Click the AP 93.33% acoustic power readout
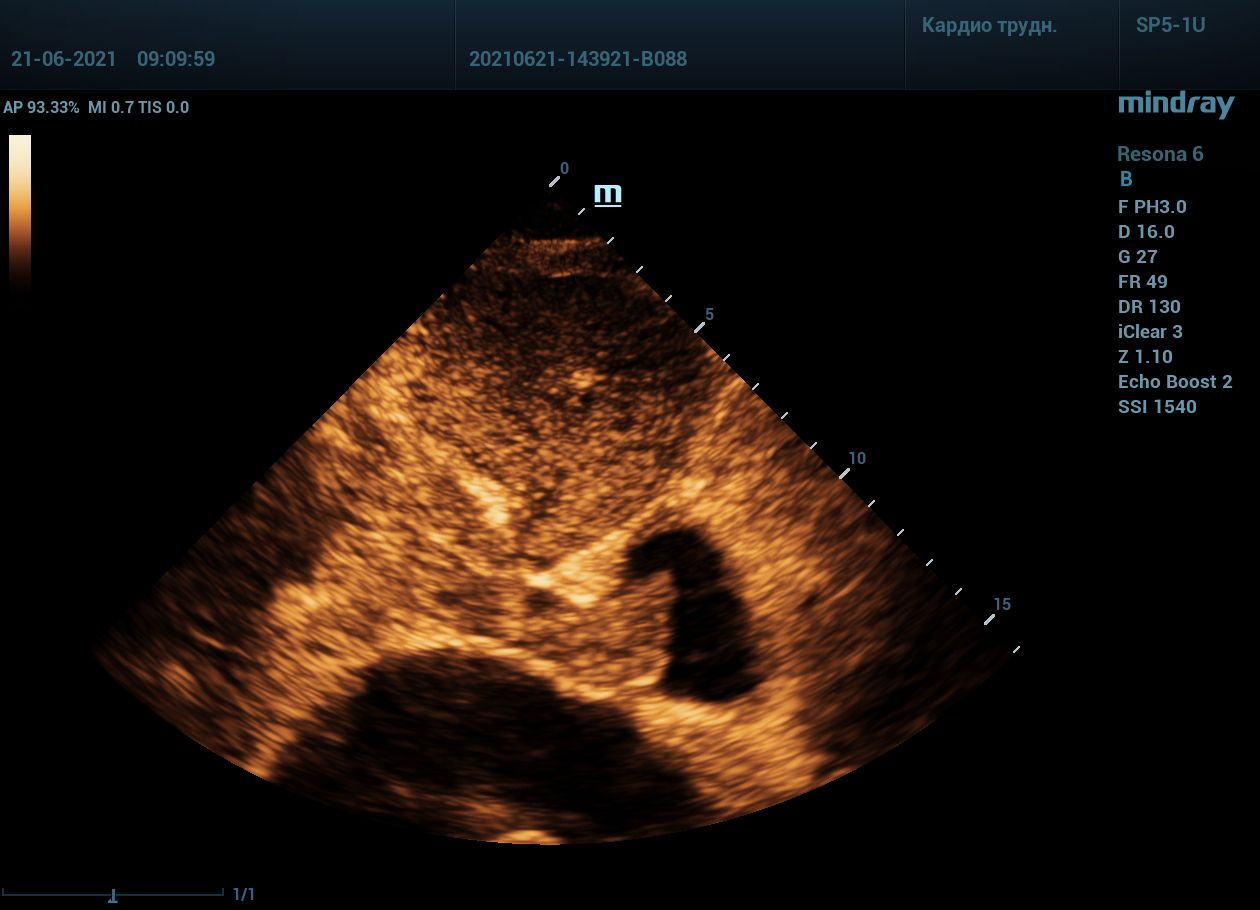 41,107
